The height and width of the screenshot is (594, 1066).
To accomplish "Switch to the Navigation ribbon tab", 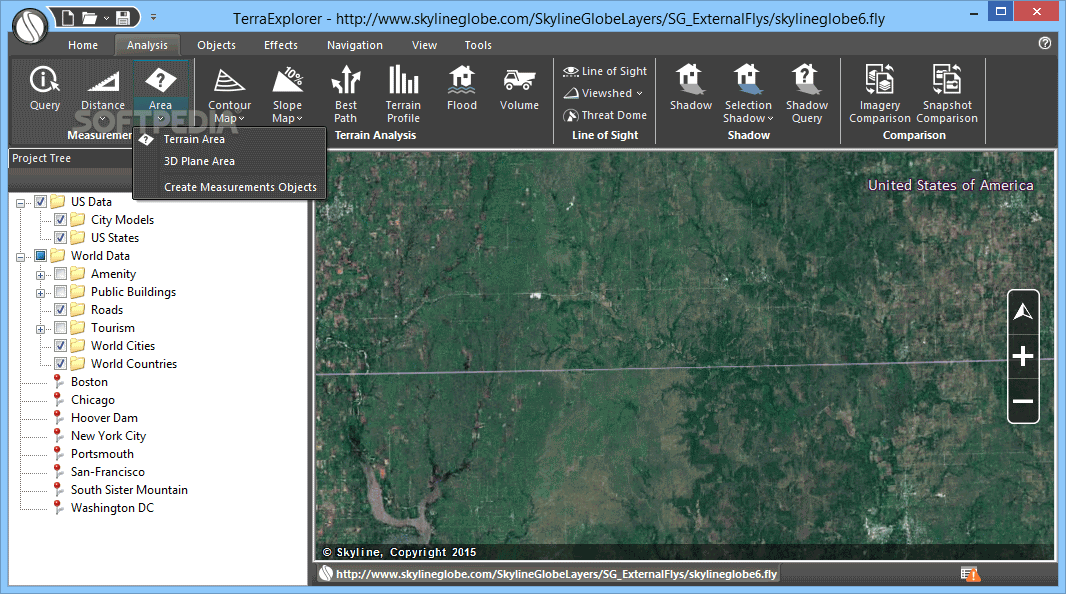I will (355, 45).
